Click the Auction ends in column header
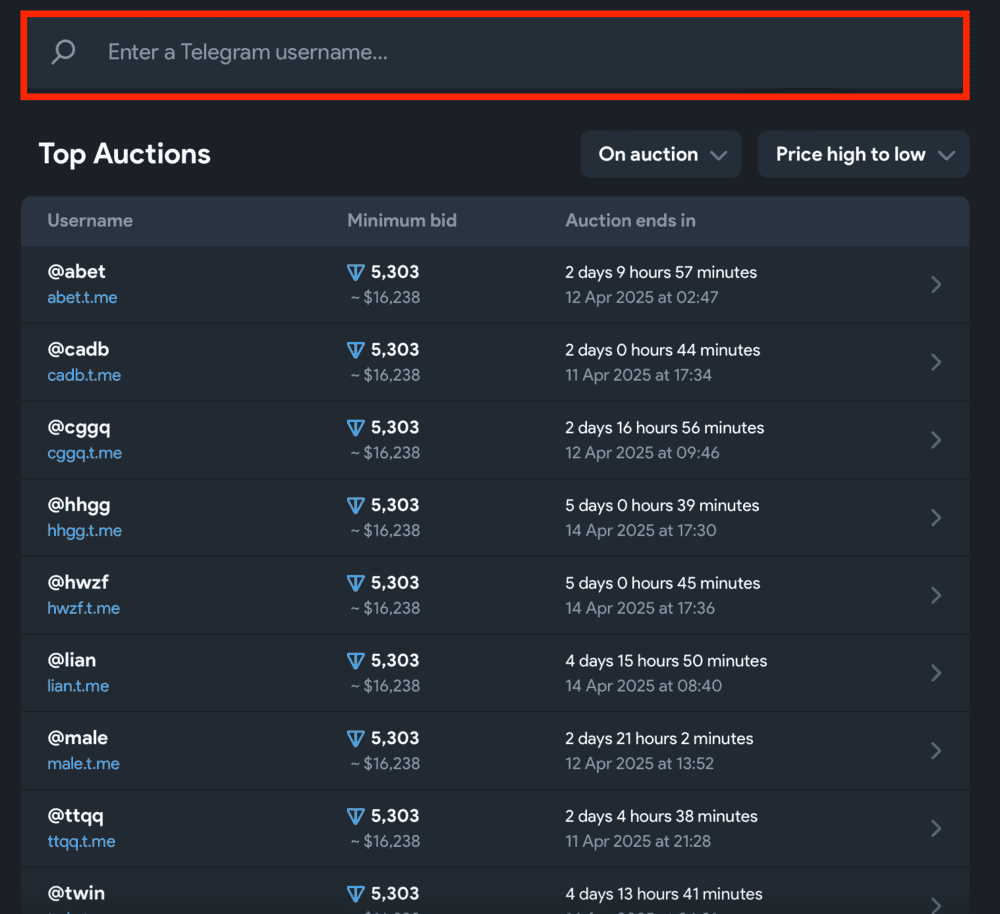Viewport: 1000px width, 914px height. coord(630,221)
